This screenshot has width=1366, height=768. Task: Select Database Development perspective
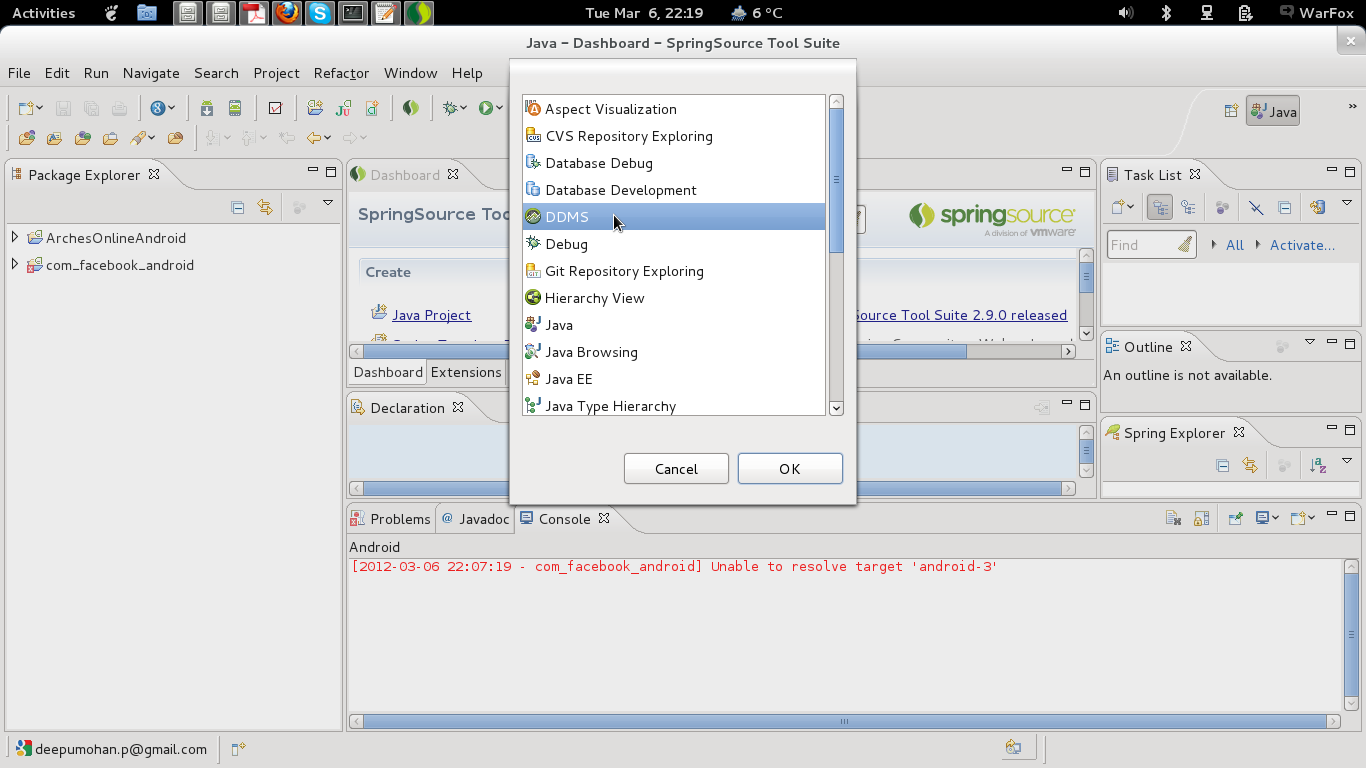click(x=674, y=190)
